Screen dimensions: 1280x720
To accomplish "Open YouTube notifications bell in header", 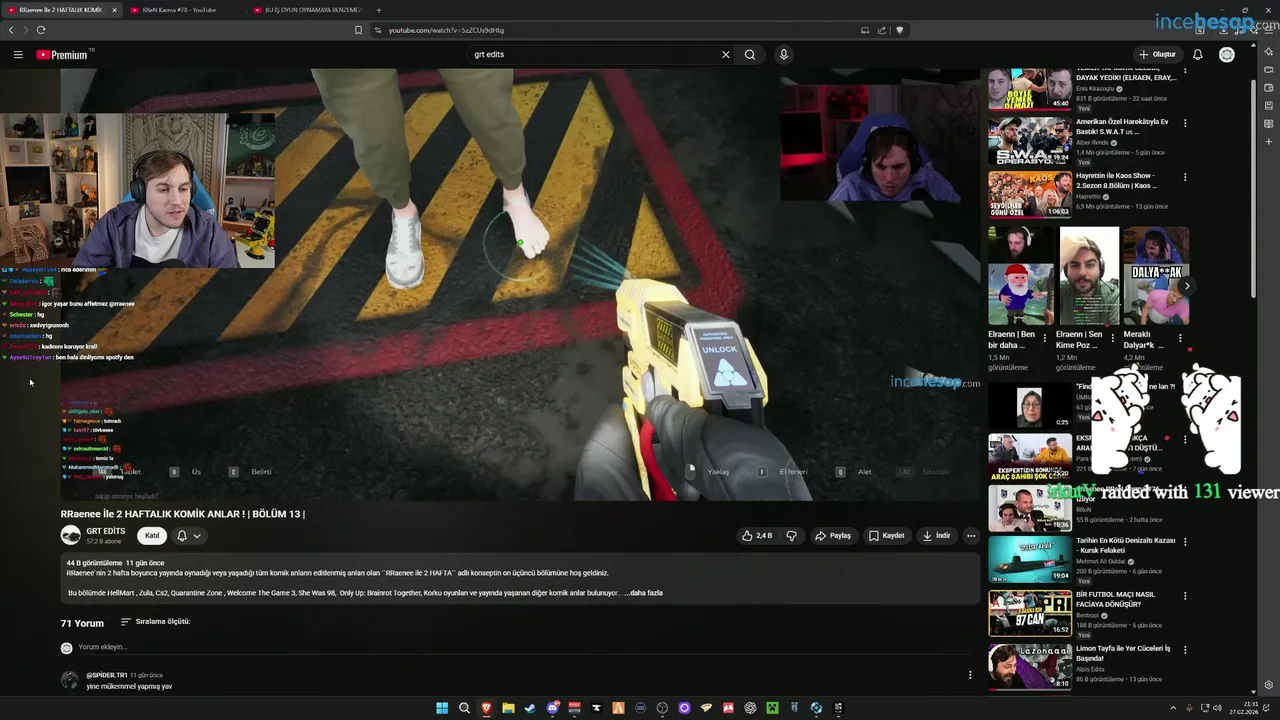I will [x=1198, y=55].
